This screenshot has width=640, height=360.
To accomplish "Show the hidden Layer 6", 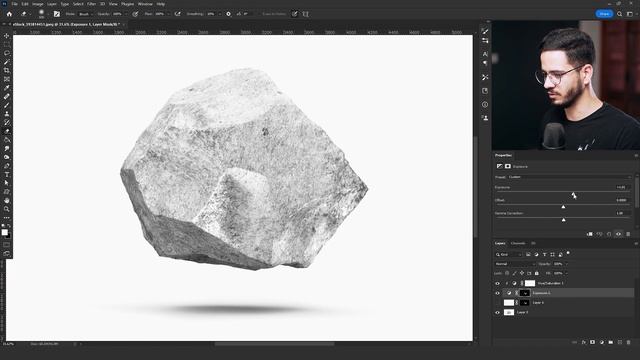I will (x=497, y=303).
